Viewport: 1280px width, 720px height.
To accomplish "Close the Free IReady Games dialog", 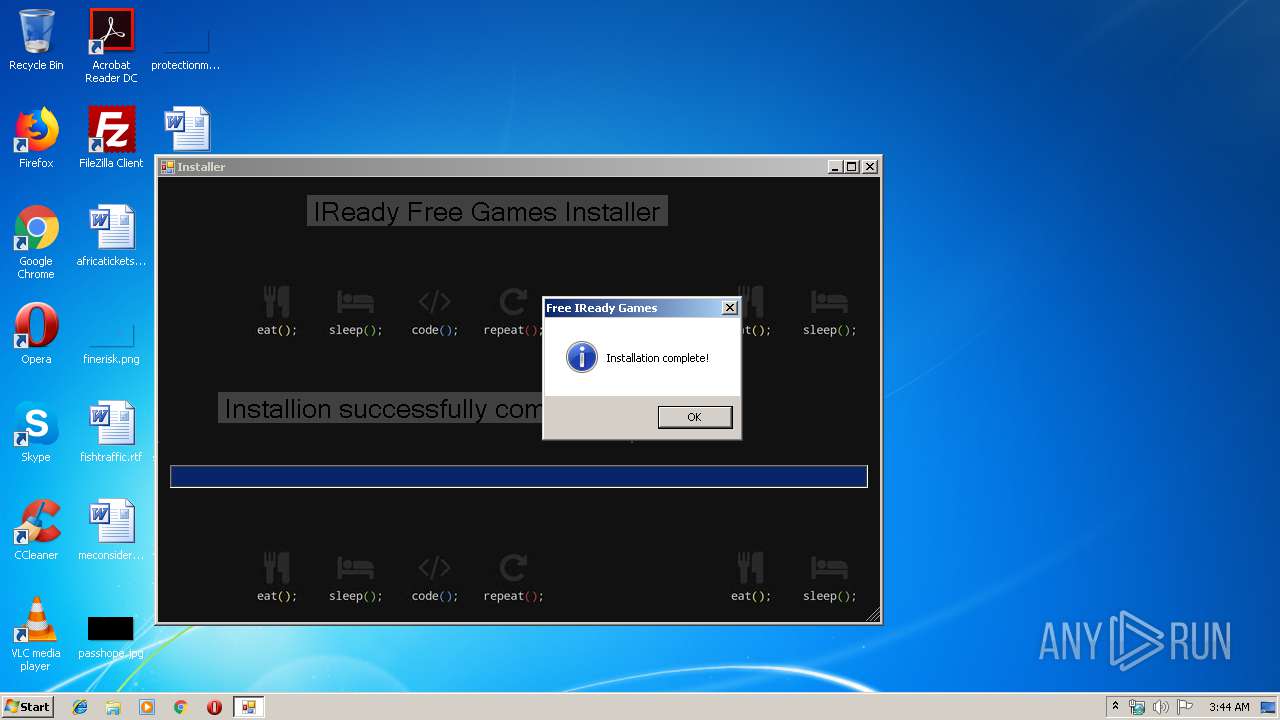I will click(729, 308).
